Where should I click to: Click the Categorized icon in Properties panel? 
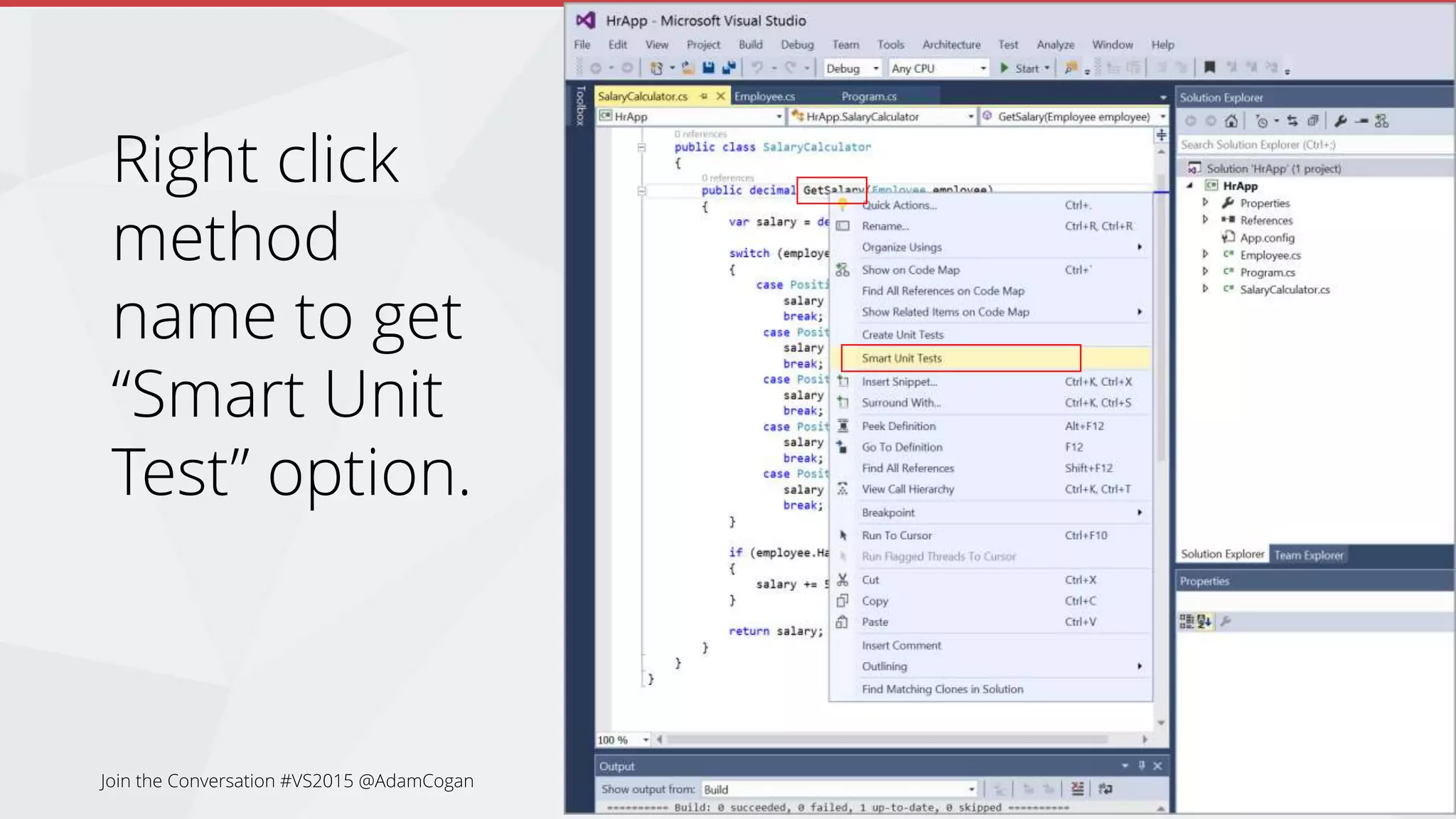(1187, 621)
